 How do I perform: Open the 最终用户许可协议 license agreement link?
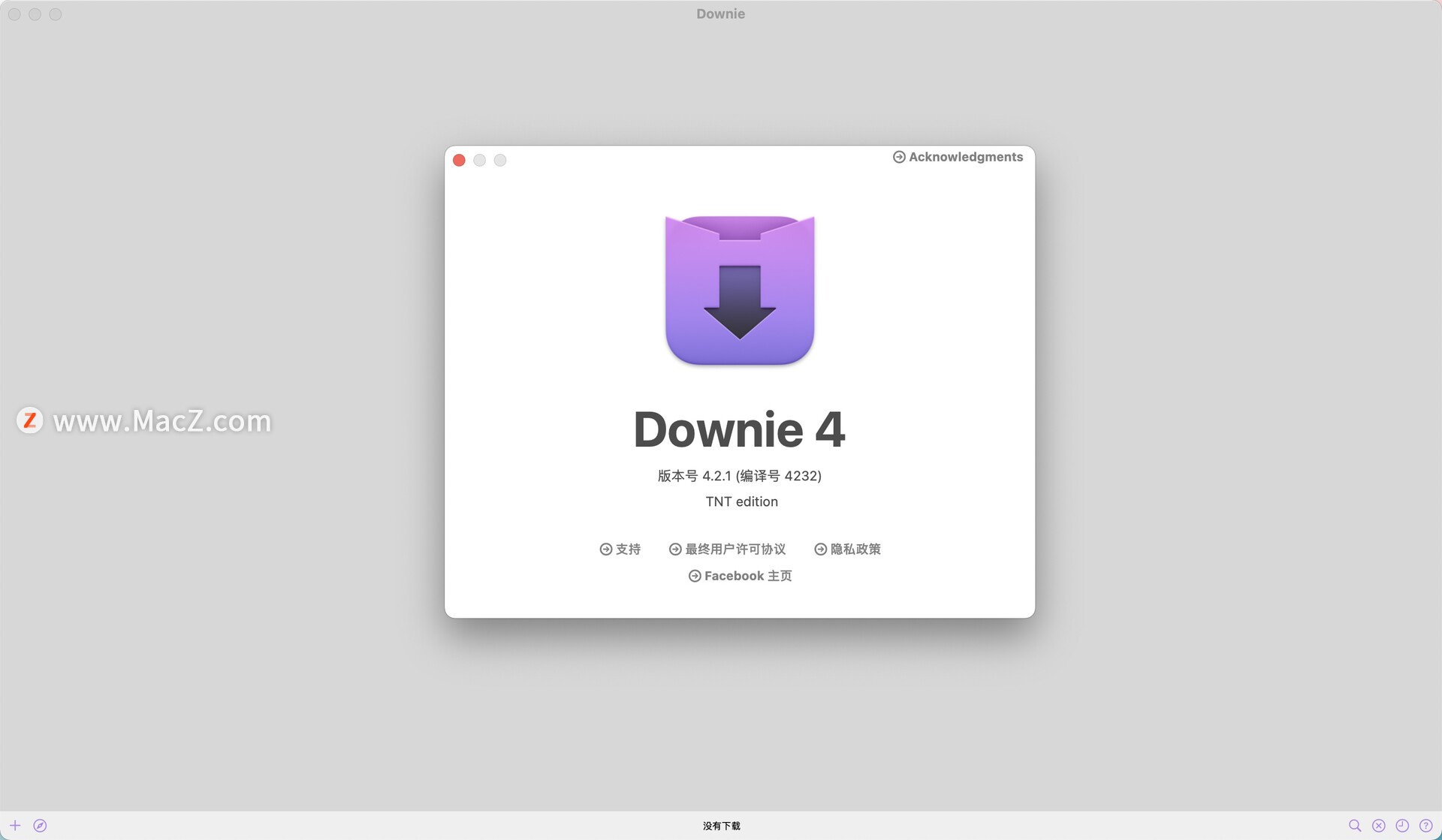735,549
